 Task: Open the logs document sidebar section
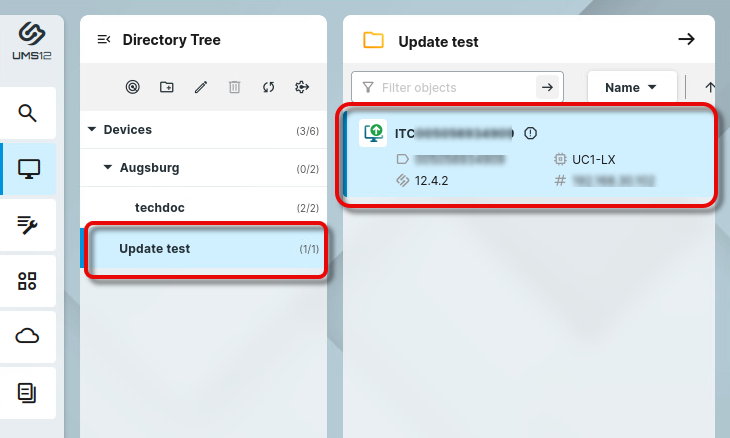(27, 393)
